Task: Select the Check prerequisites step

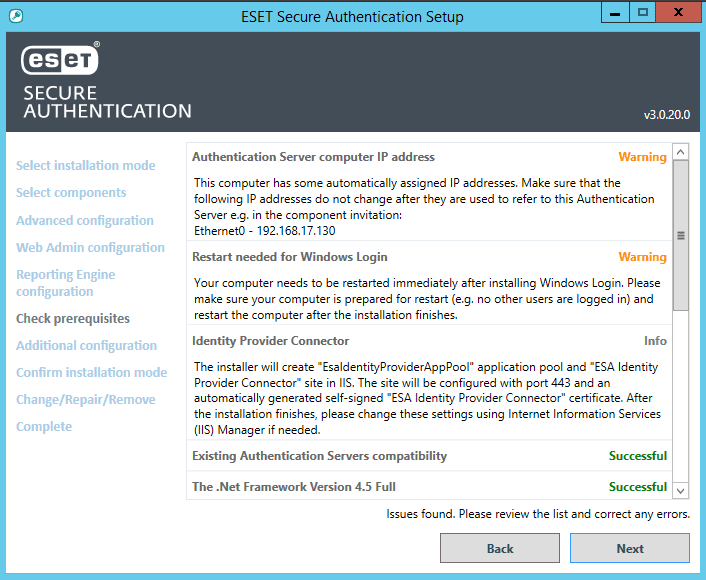Action: tap(73, 318)
